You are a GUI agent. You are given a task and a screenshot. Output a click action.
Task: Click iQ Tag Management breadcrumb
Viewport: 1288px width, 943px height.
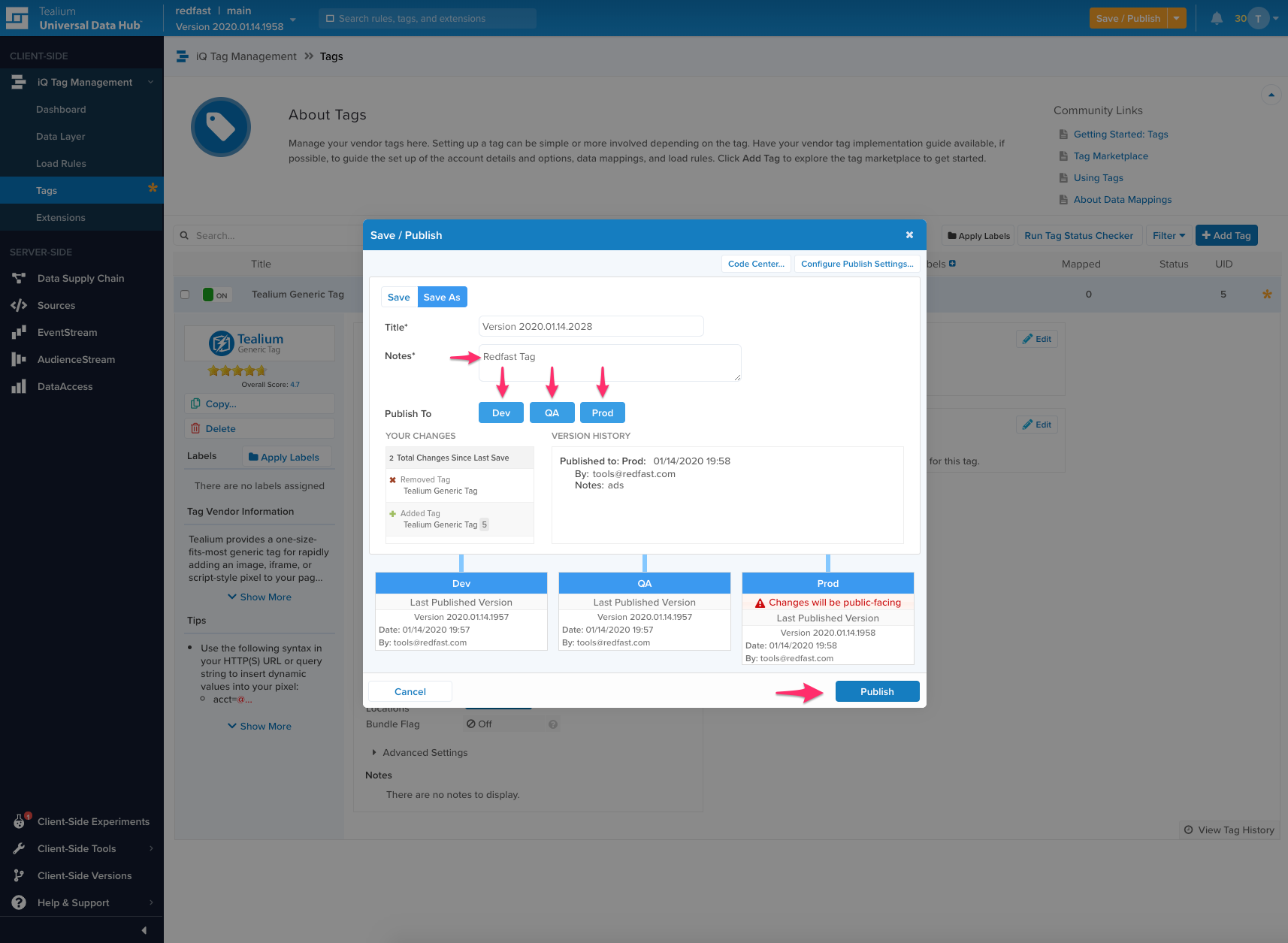click(x=246, y=56)
